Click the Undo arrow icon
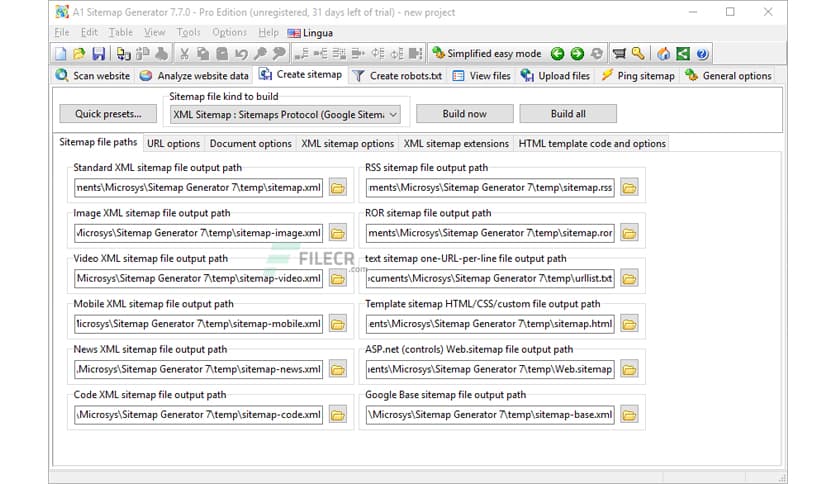This screenshot has width=836, height=484. [x=241, y=54]
